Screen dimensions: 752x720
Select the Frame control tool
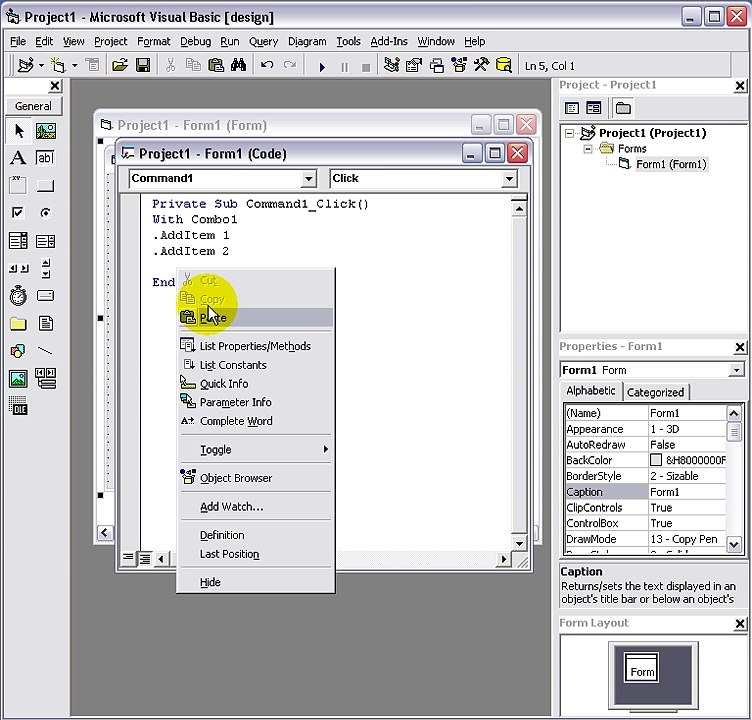(x=18, y=185)
